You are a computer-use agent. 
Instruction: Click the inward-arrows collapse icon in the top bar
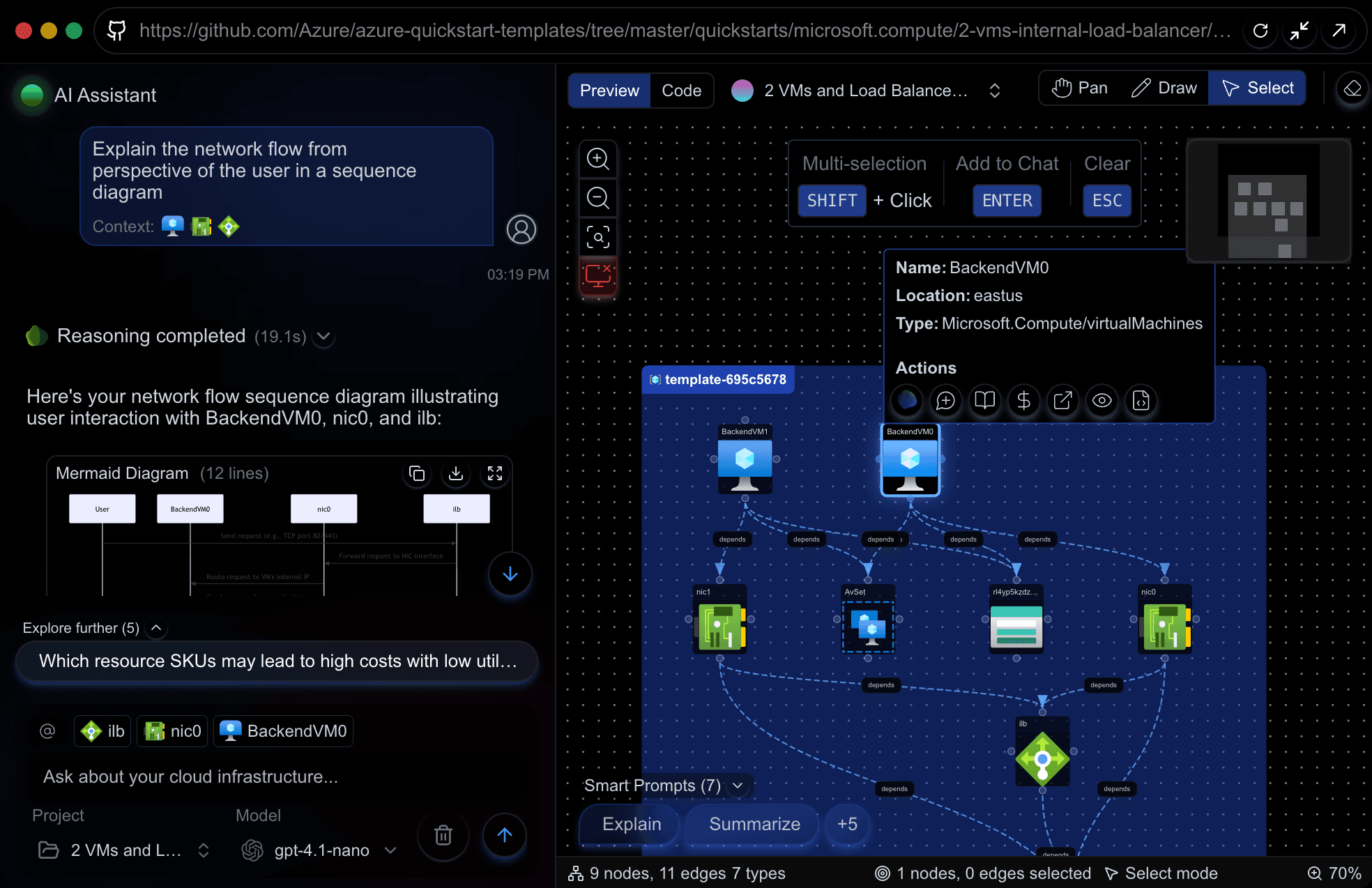[x=1299, y=31]
